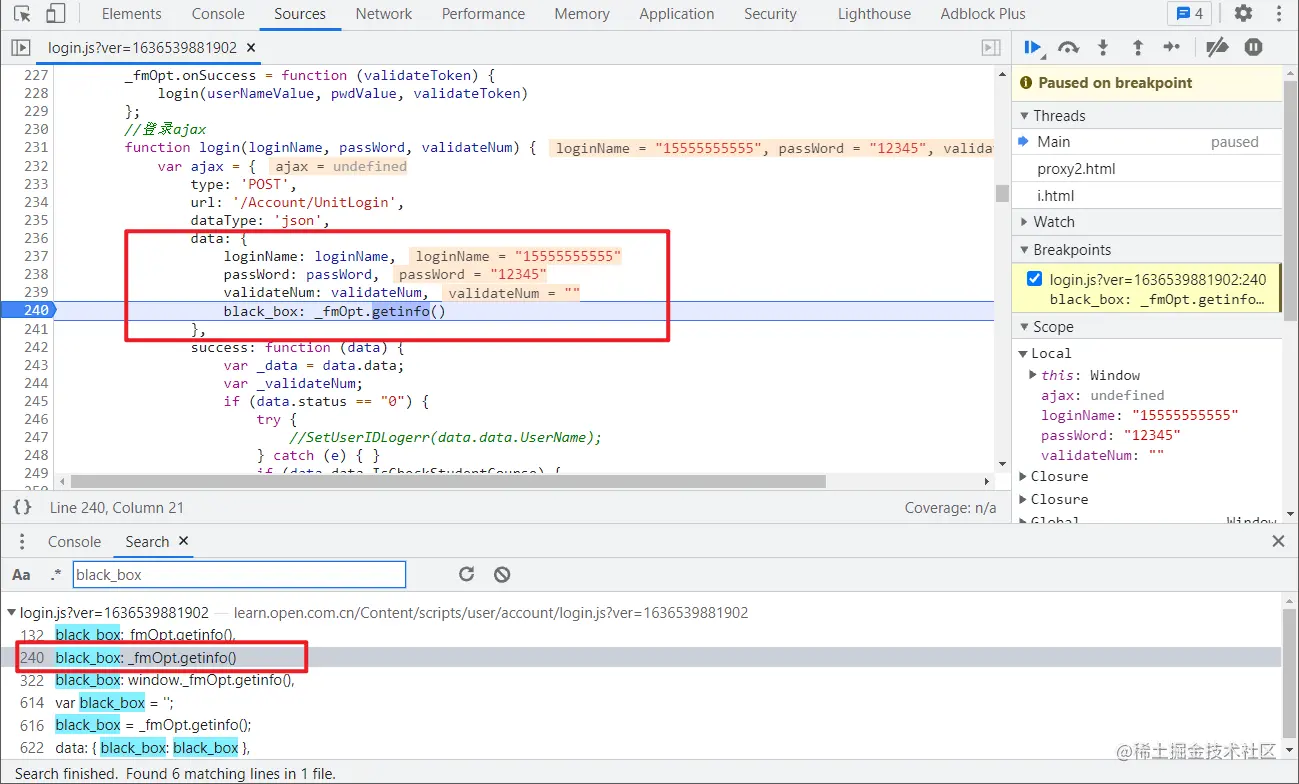Toggle the device toolbar icon
1299x784 pixels.
pos(56,14)
